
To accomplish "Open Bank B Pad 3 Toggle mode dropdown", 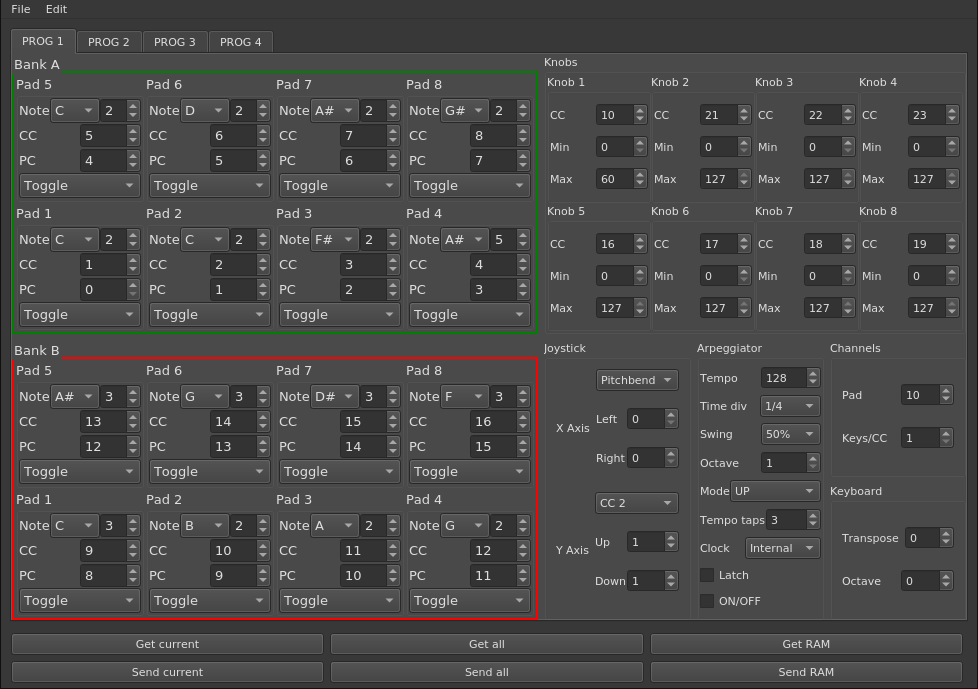I will point(339,601).
